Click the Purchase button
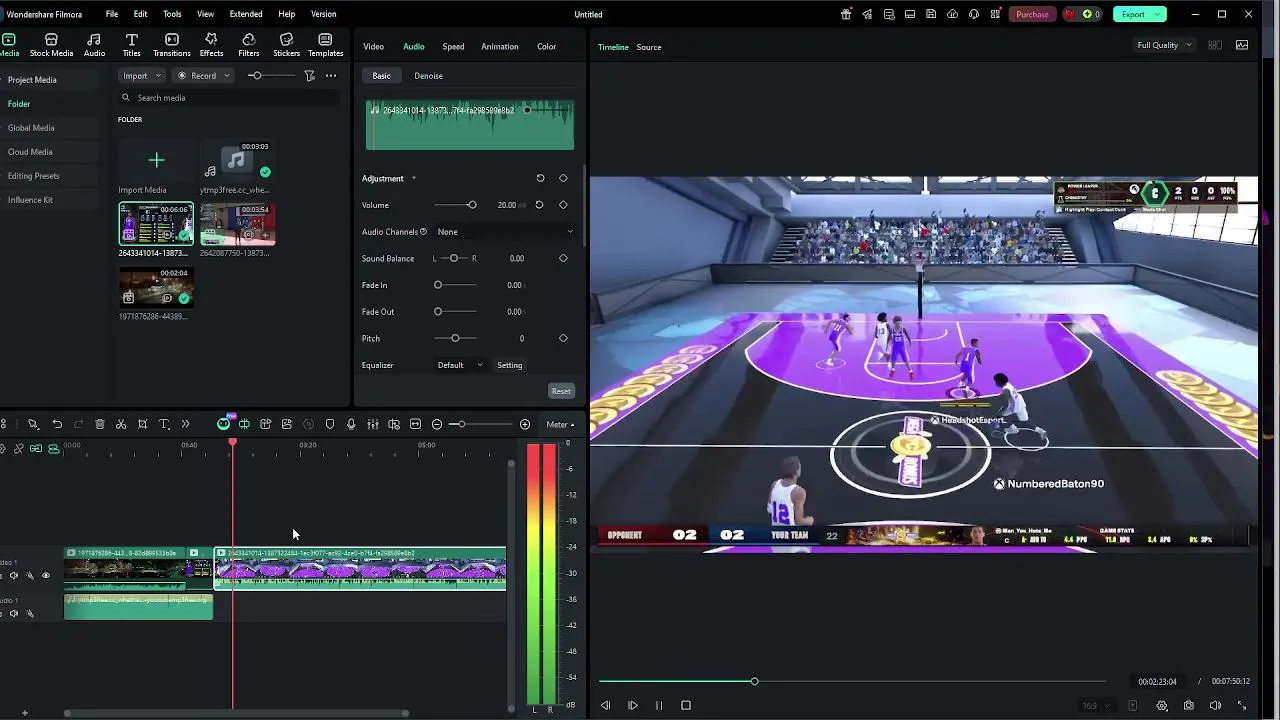1280x720 pixels. pos(1032,14)
